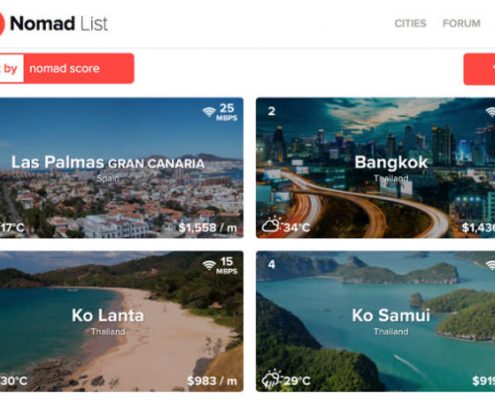Click the wifi icon on Las Palmas card
The height and width of the screenshot is (400, 495).
[209, 112]
